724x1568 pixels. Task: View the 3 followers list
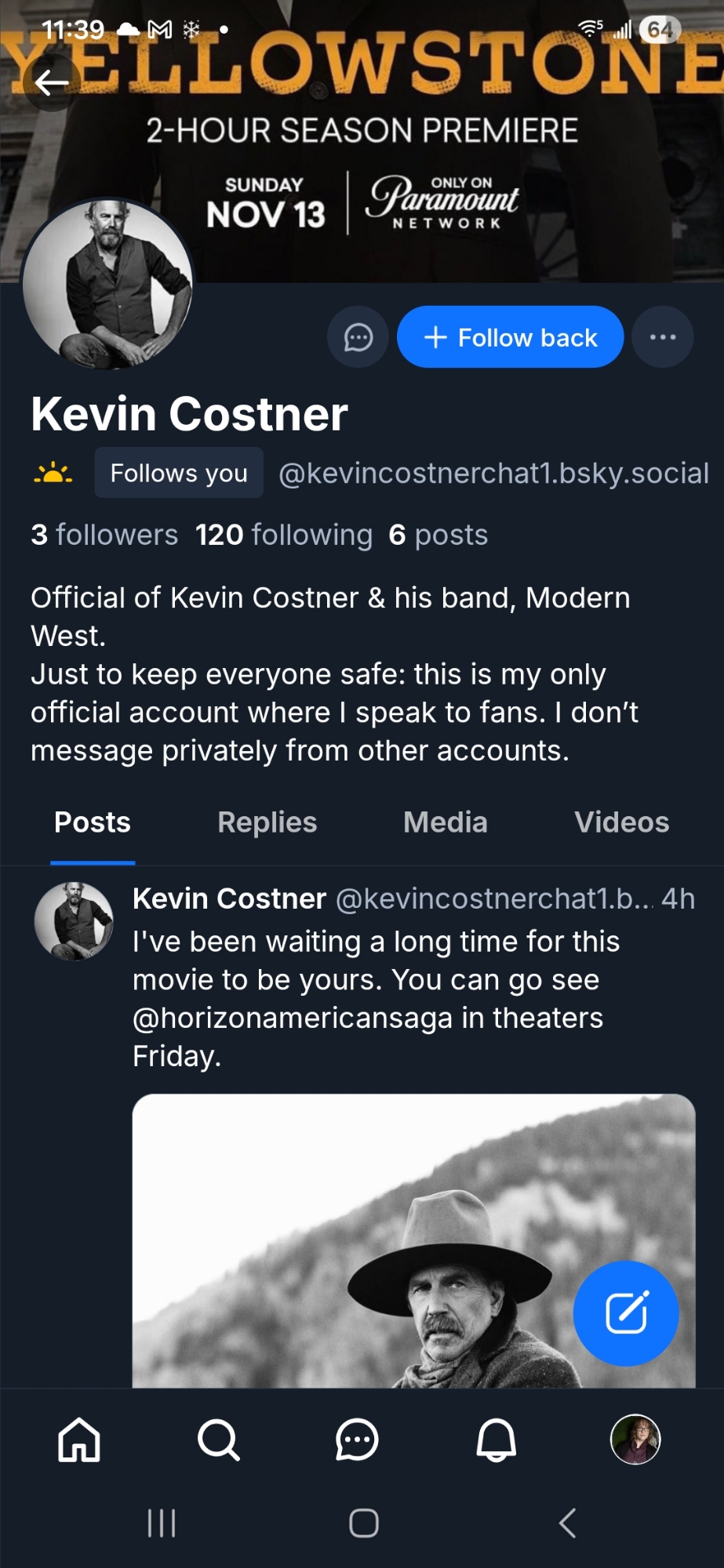coord(104,535)
